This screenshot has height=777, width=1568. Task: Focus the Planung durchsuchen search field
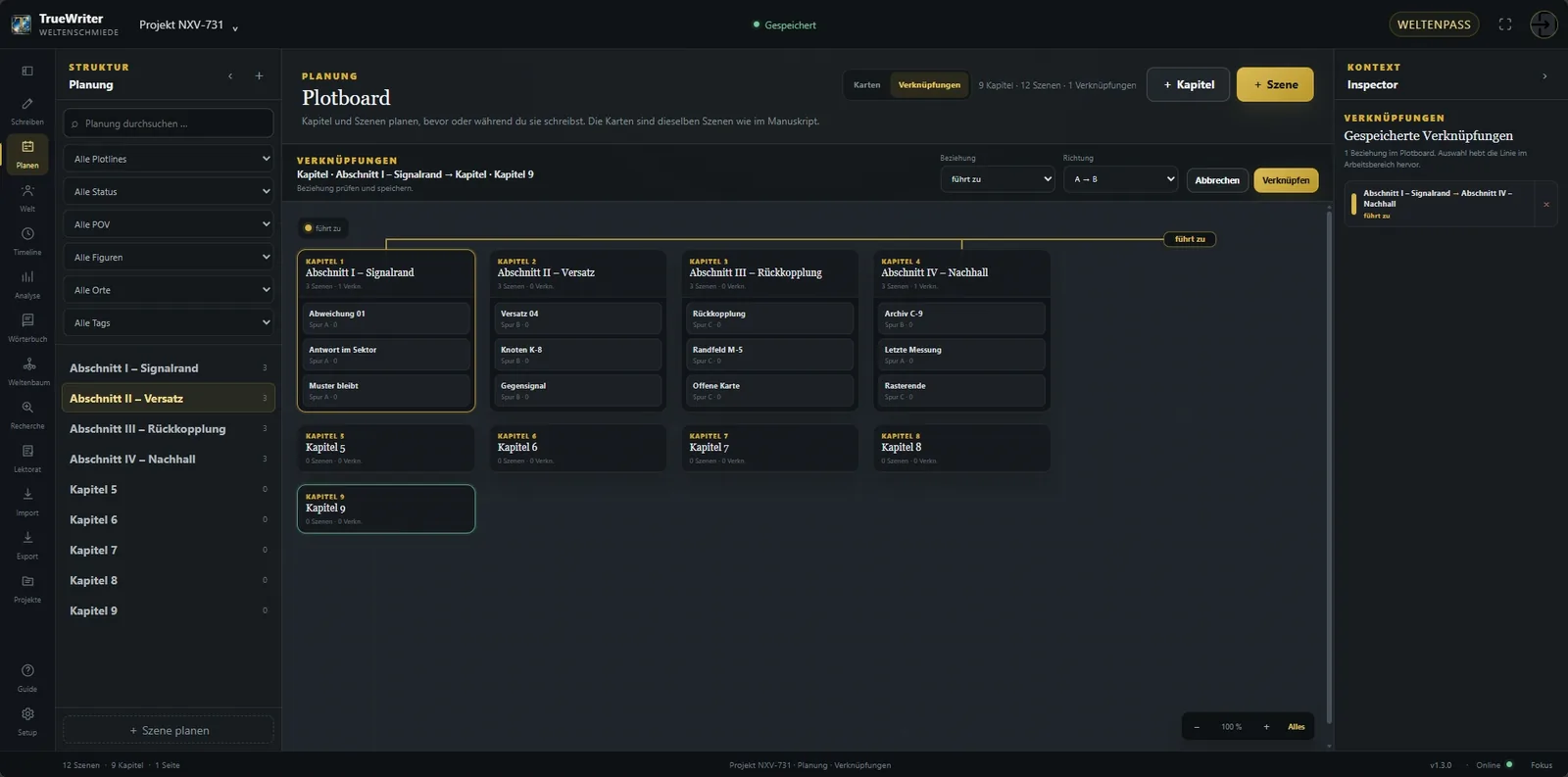tap(169, 123)
